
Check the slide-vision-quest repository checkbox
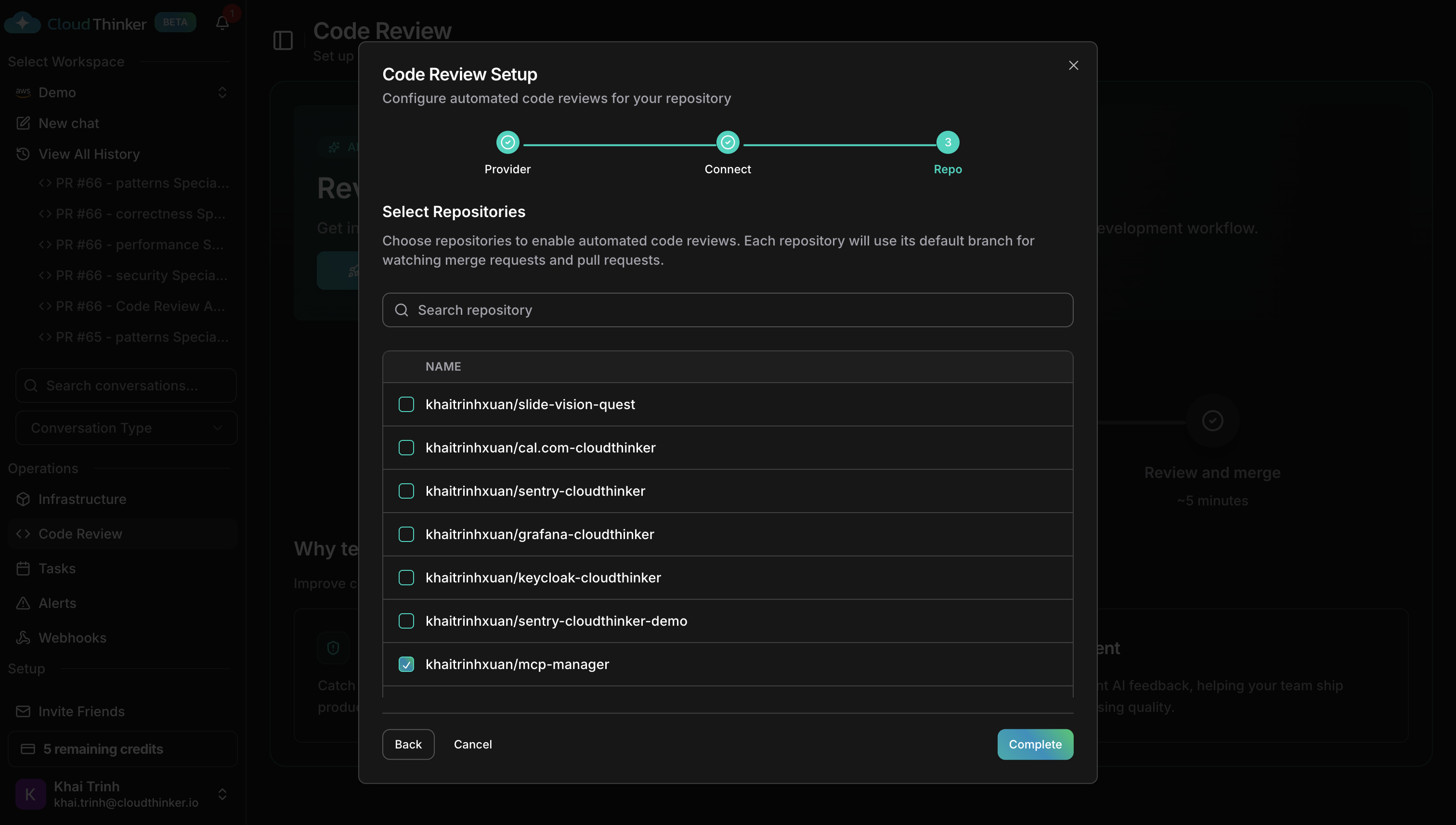point(406,405)
